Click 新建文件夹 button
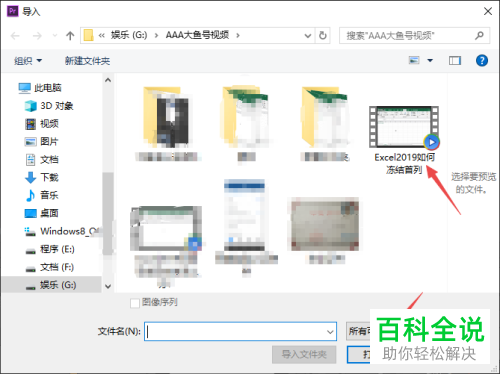The image size is (500, 374). [x=87, y=61]
